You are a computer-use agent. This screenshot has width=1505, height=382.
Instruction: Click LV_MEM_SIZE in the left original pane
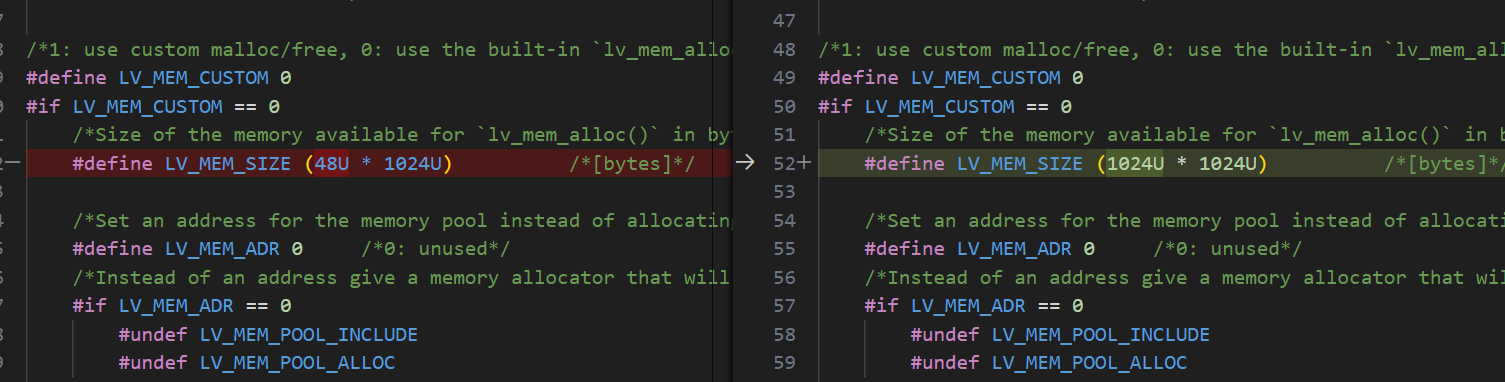point(228,163)
